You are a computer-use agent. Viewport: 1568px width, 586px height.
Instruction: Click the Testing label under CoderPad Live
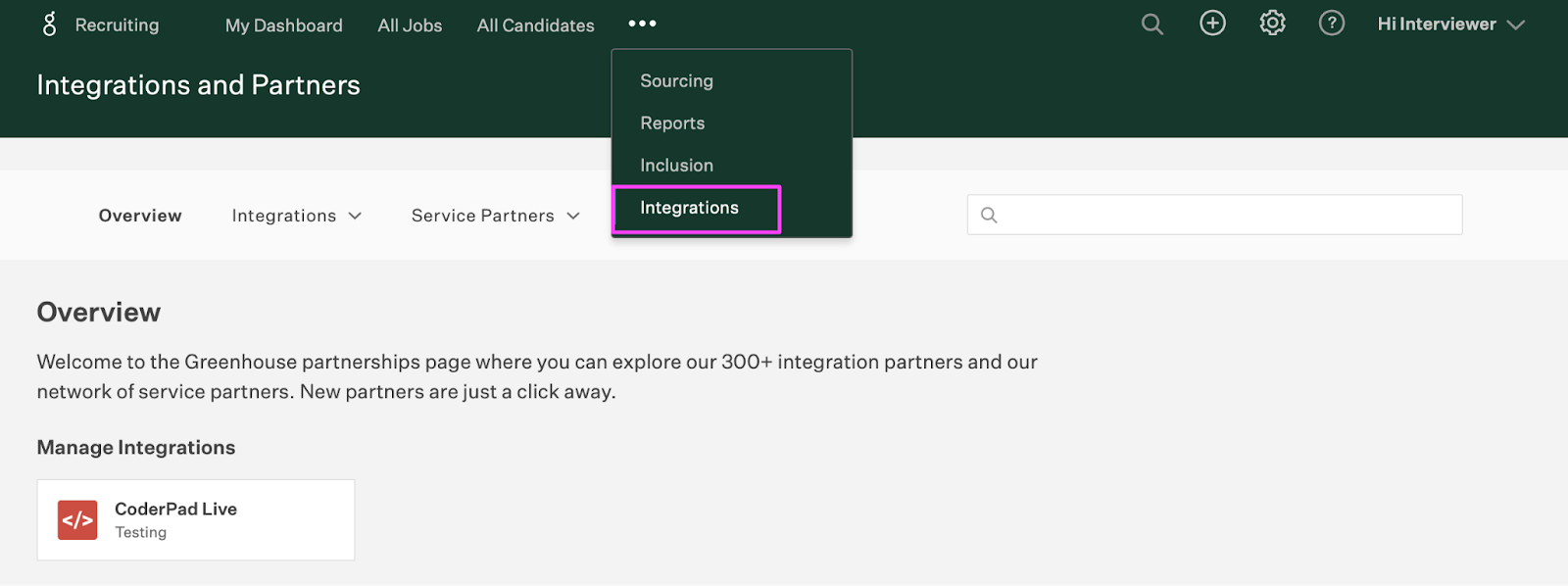(x=141, y=533)
